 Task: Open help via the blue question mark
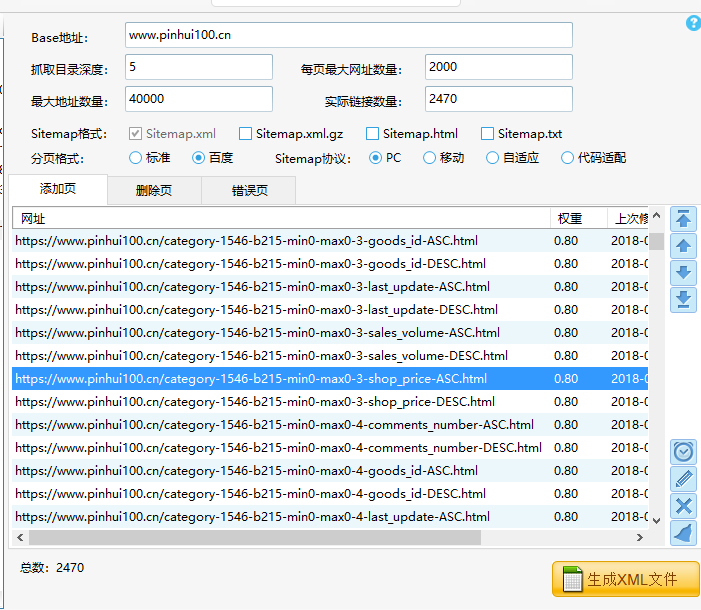[x=693, y=23]
